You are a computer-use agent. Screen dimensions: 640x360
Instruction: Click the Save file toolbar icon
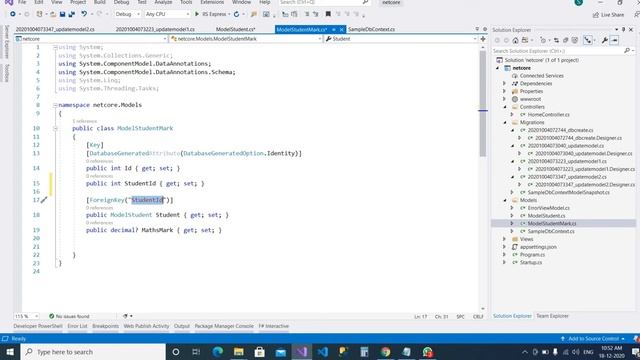pos(62,14)
